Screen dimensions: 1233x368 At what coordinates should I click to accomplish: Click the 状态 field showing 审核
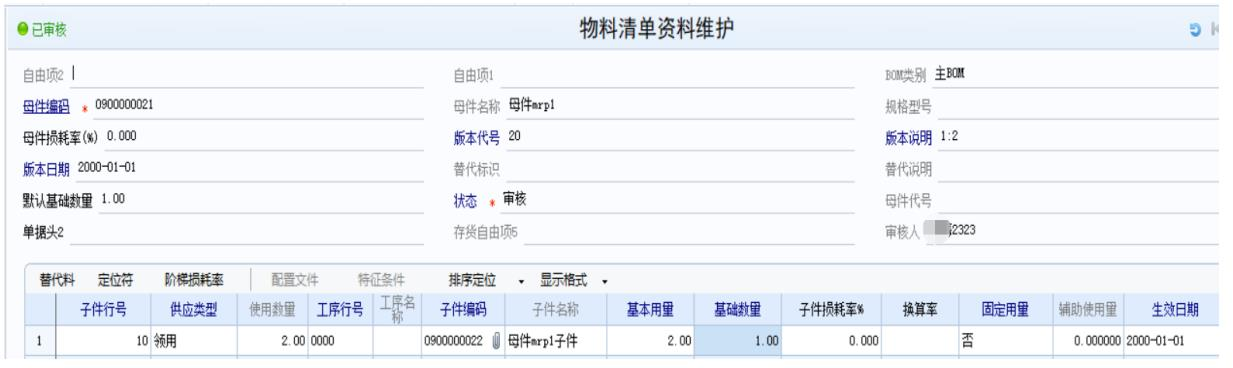(x=678, y=199)
